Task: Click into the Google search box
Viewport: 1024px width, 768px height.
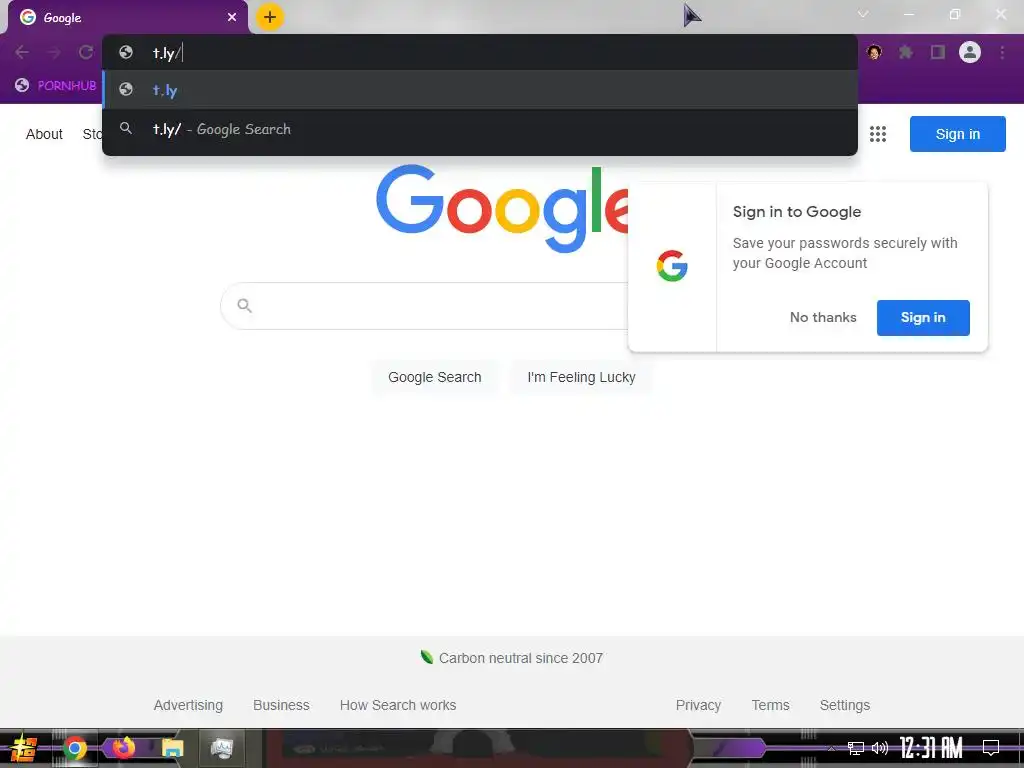Action: (x=424, y=306)
